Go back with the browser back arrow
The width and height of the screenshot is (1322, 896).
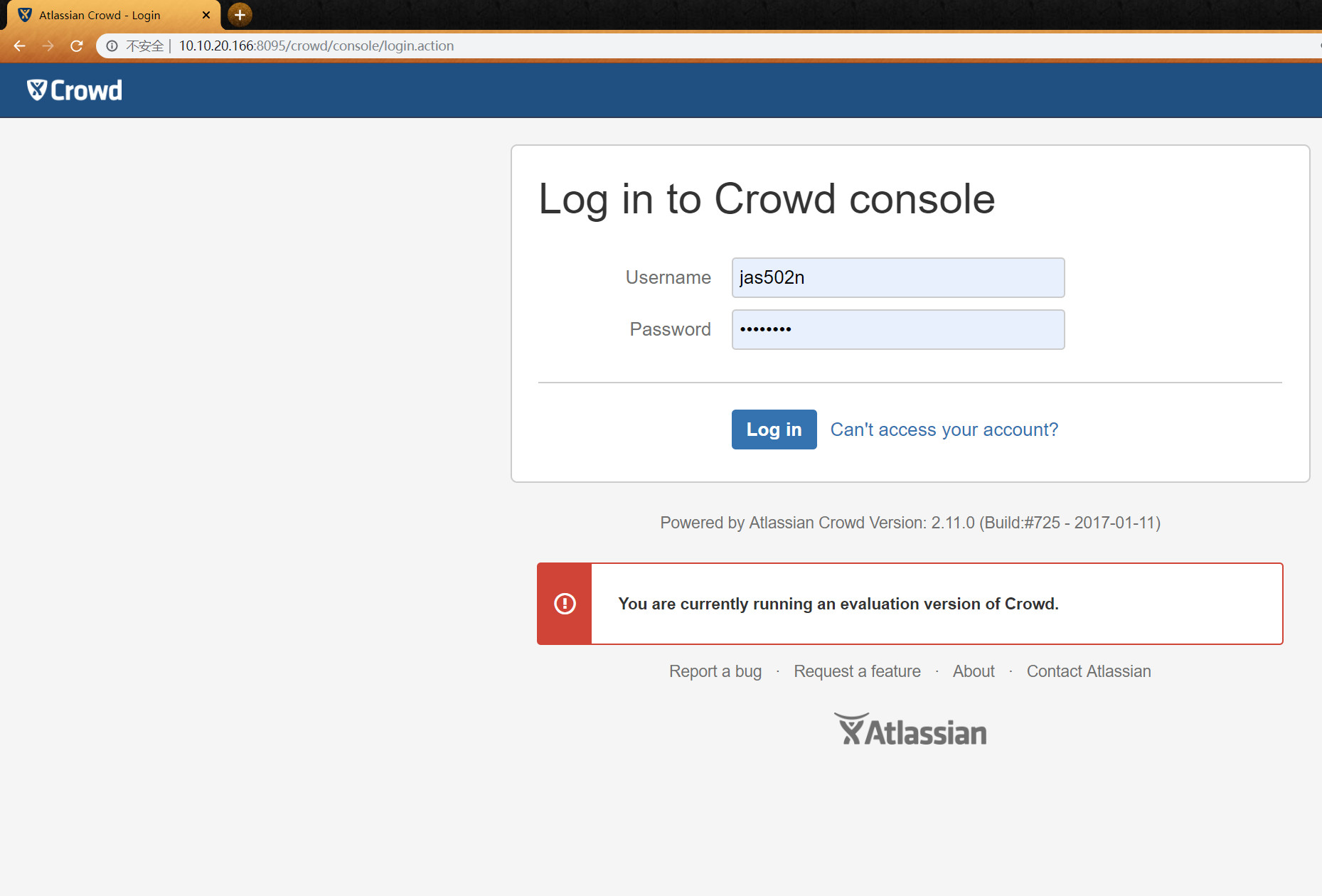pyautogui.click(x=19, y=46)
